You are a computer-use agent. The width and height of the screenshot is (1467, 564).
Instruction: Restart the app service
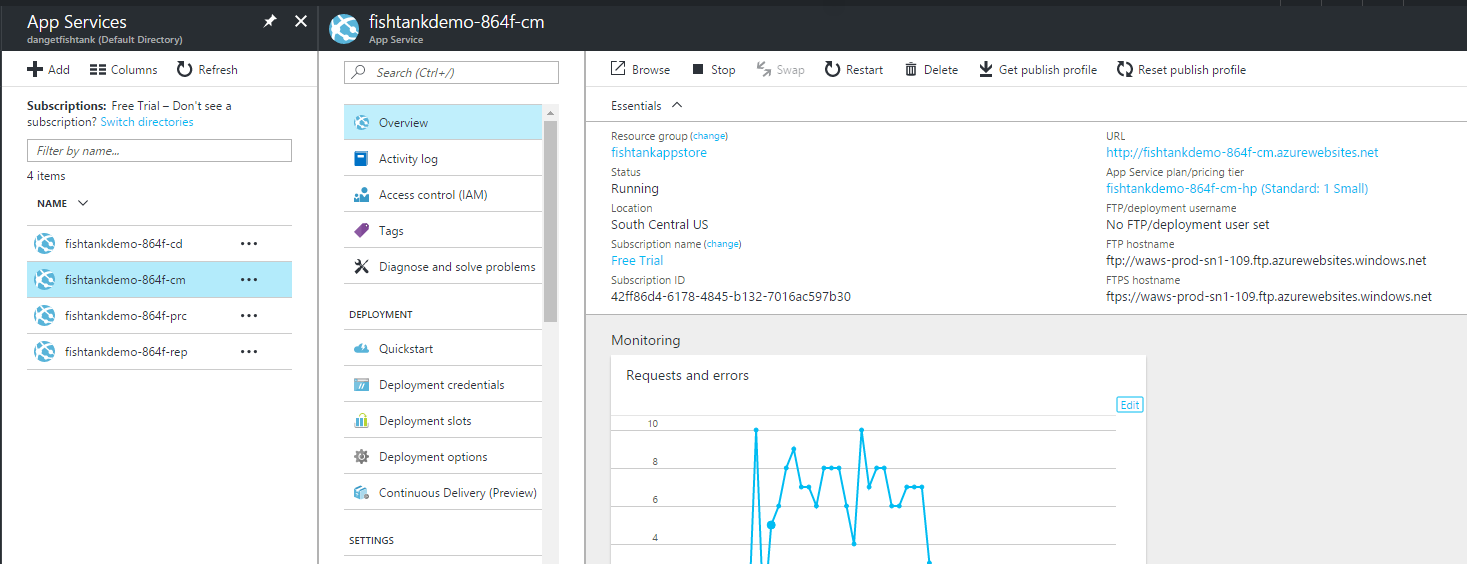pyautogui.click(x=854, y=69)
